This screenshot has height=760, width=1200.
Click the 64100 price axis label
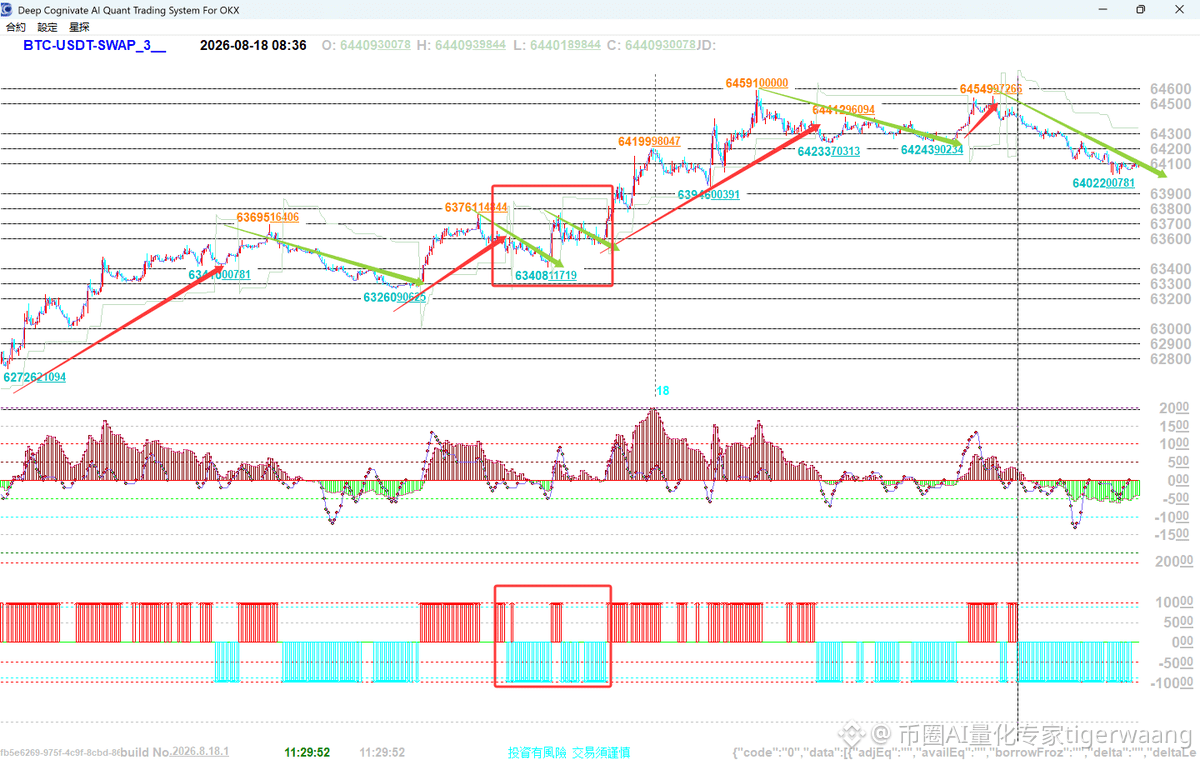click(1169, 165)
